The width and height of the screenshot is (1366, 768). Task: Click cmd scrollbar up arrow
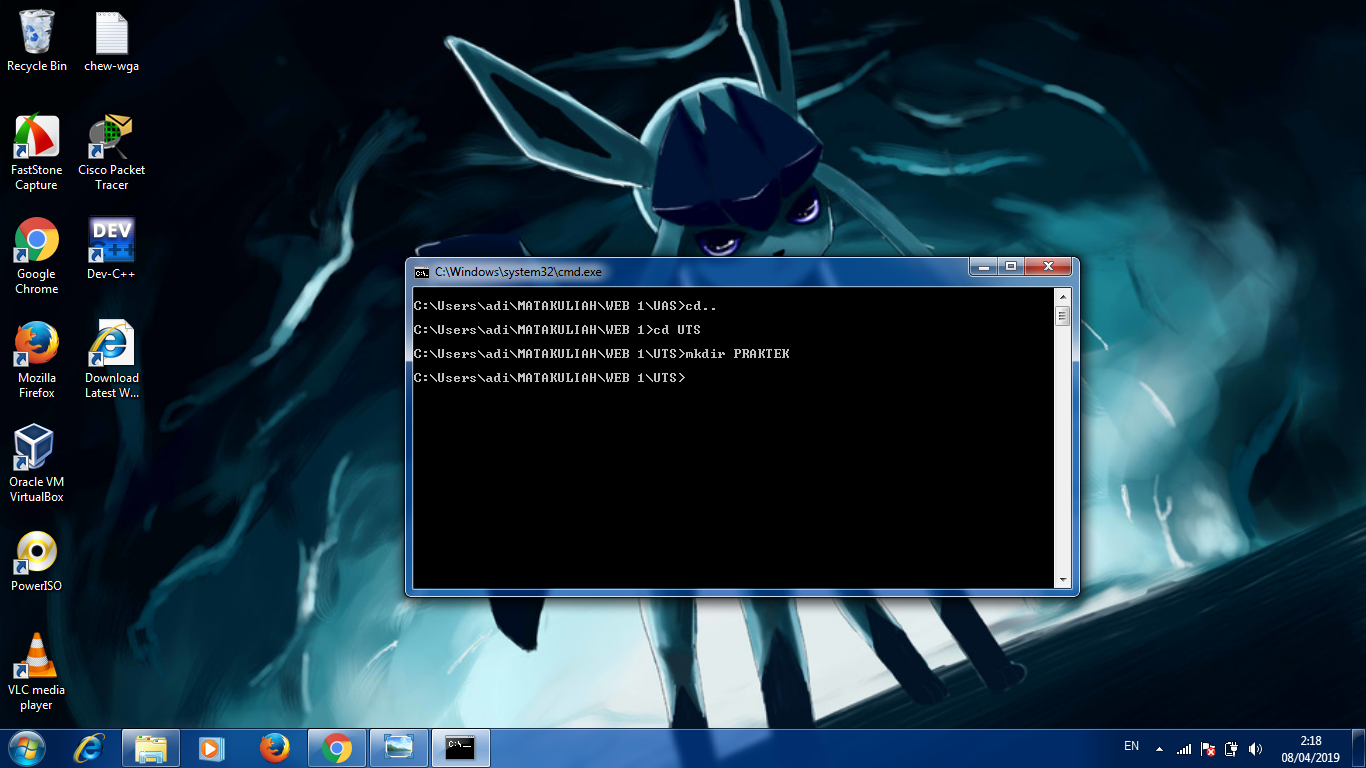pos(1063,296)
